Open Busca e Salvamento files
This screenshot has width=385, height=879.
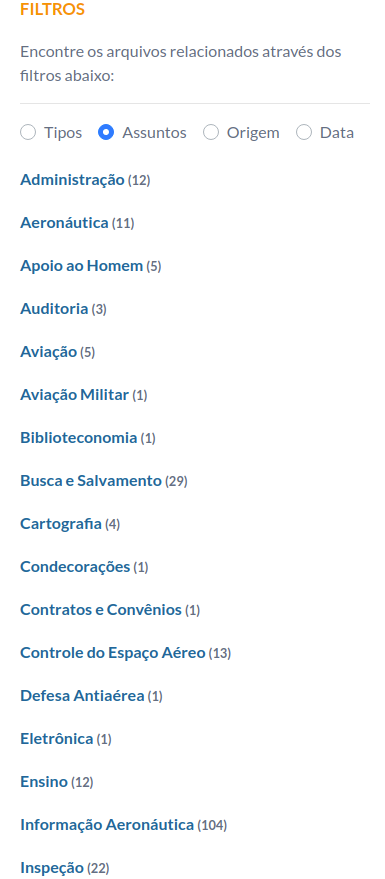91,481
